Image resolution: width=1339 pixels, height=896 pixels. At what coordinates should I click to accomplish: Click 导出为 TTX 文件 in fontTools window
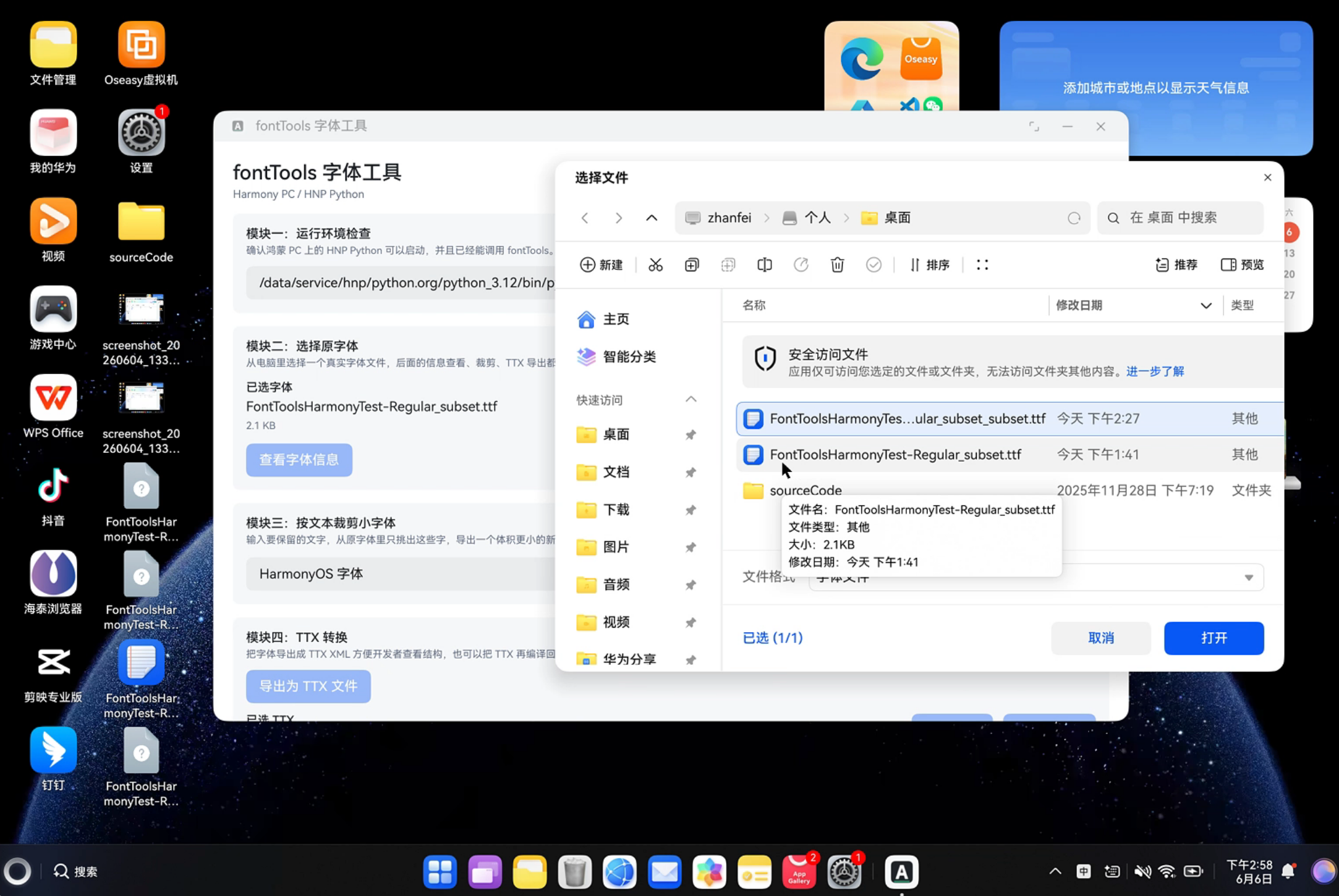[x=308, y=687]
